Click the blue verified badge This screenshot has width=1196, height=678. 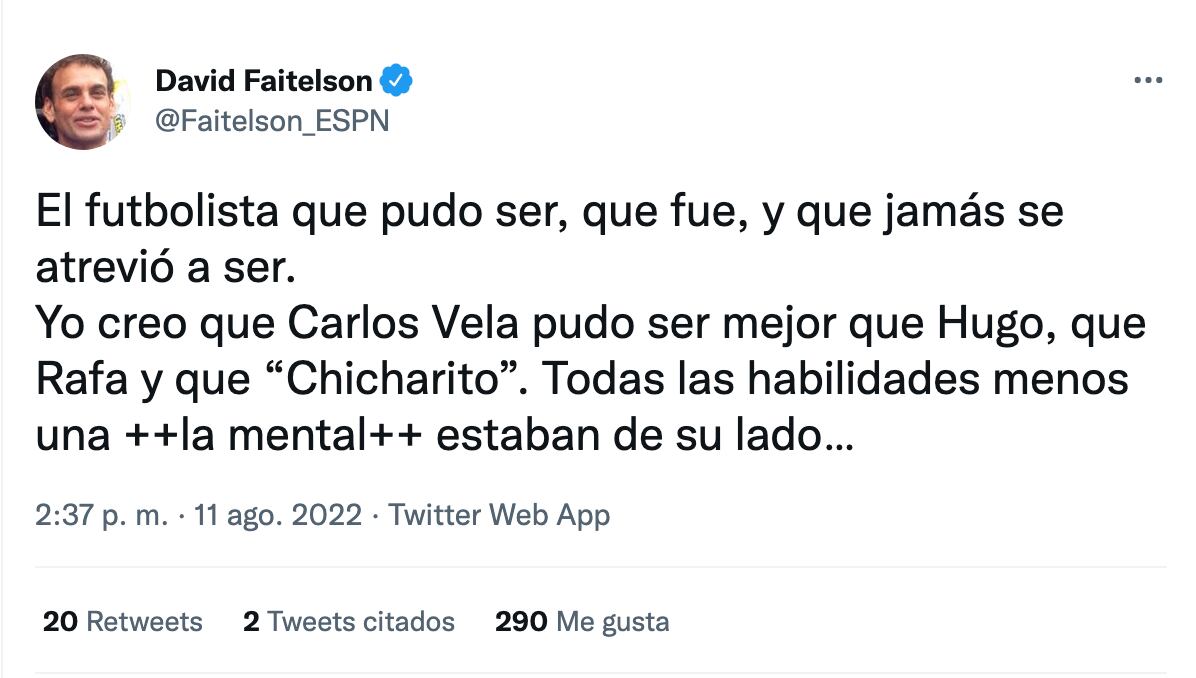(x=398, y=81)
